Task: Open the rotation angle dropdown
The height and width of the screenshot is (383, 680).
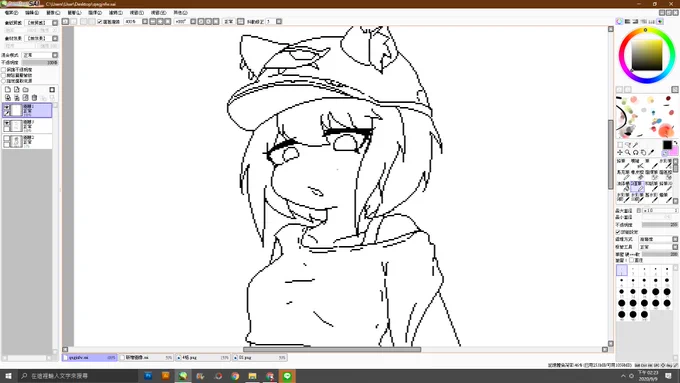Action: click(x=193, y=21)
